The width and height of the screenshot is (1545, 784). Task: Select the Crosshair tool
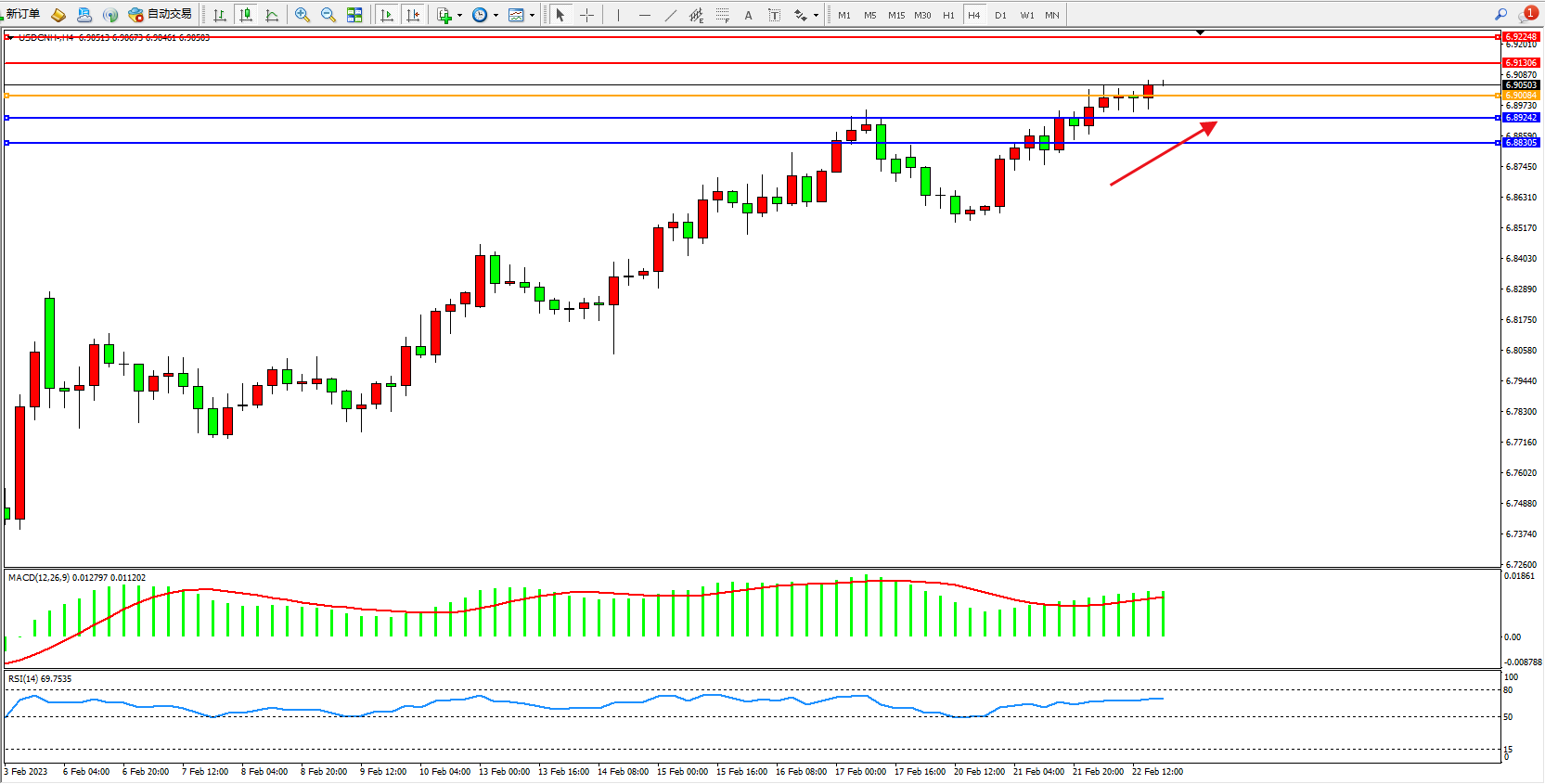click(586, 15)
